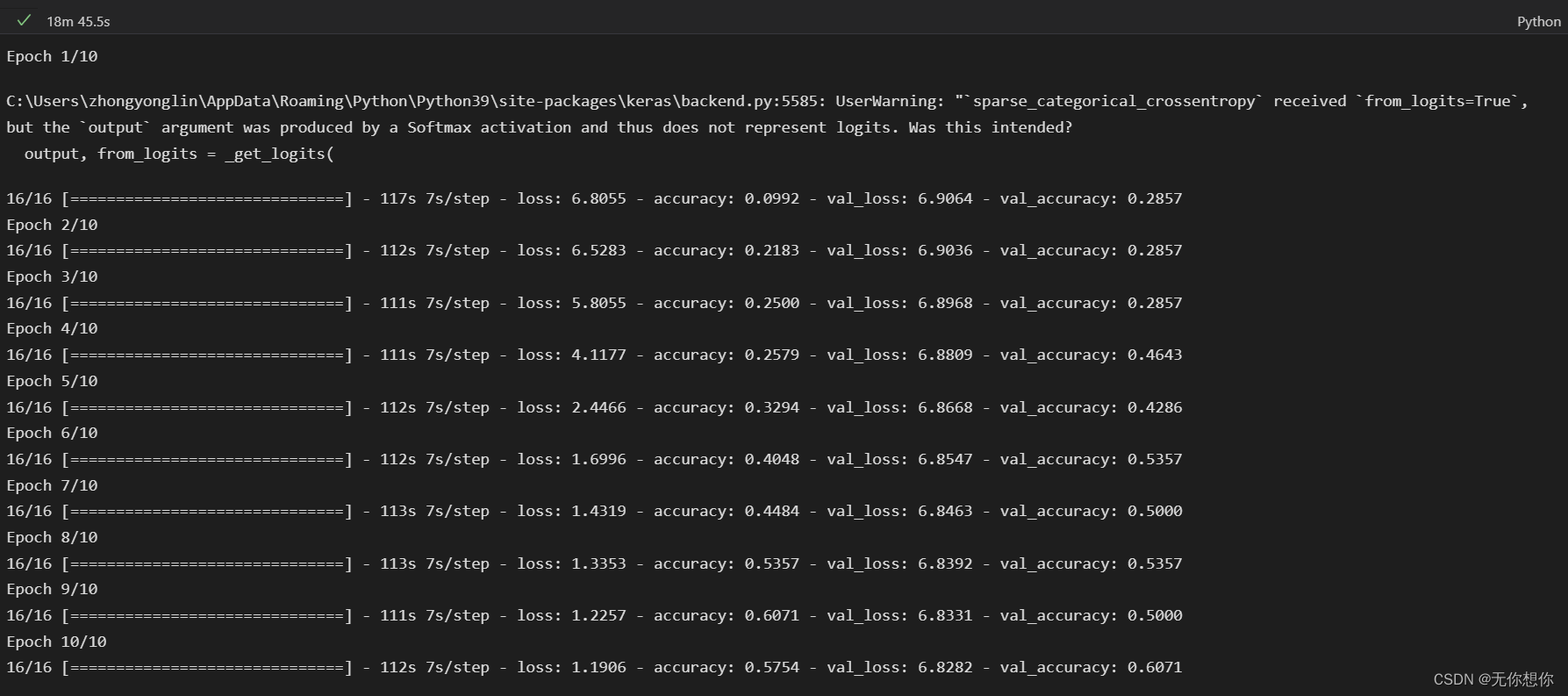Viewport: 1568px width, 696px height.
Task: Select the Epoch 7/10 line
Action: (x=52, y=485)
